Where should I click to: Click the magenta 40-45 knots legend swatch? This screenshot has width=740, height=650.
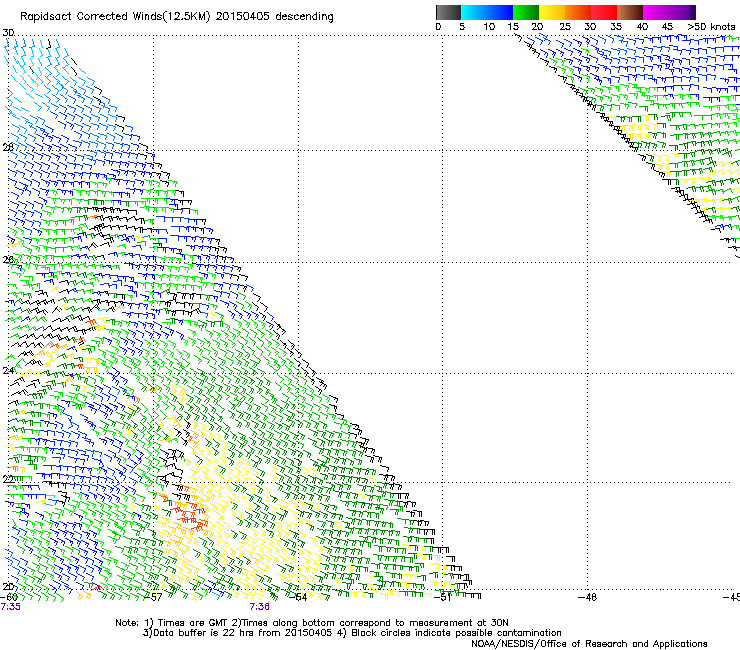(656, 12)
